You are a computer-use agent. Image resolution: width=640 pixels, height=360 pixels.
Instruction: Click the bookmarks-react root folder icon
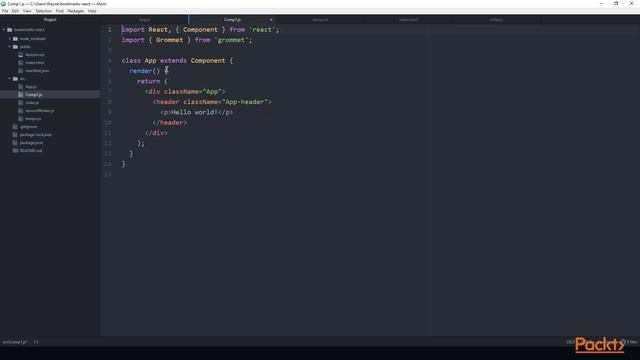(10, 30)
